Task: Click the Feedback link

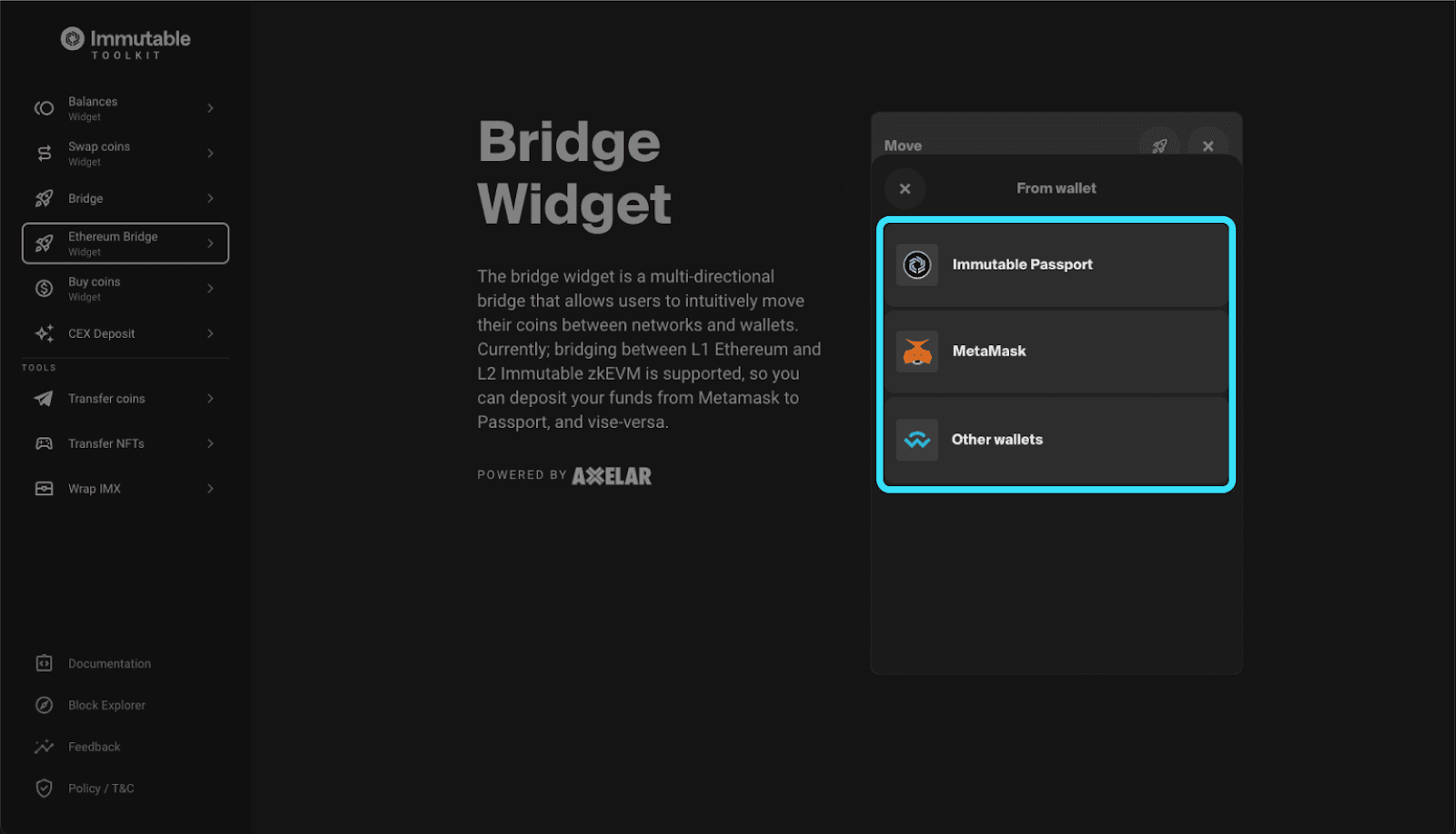Action: [x=94, y=747]
